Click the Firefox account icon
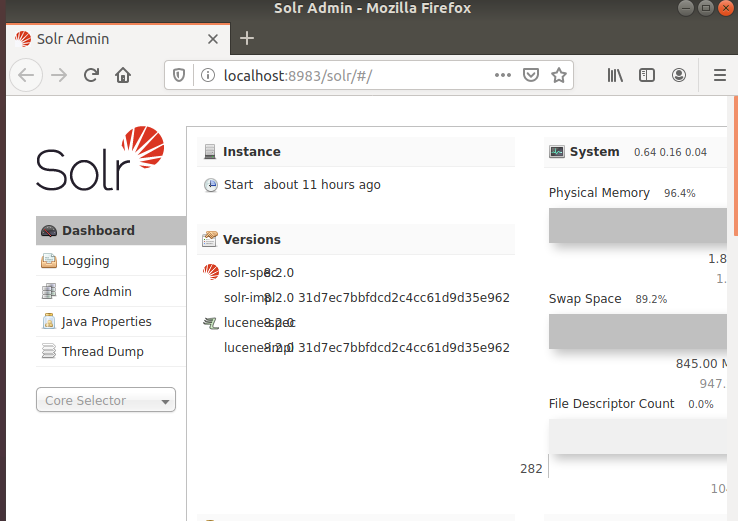Viewport: 738px width, 521px height. click(679, 75)
